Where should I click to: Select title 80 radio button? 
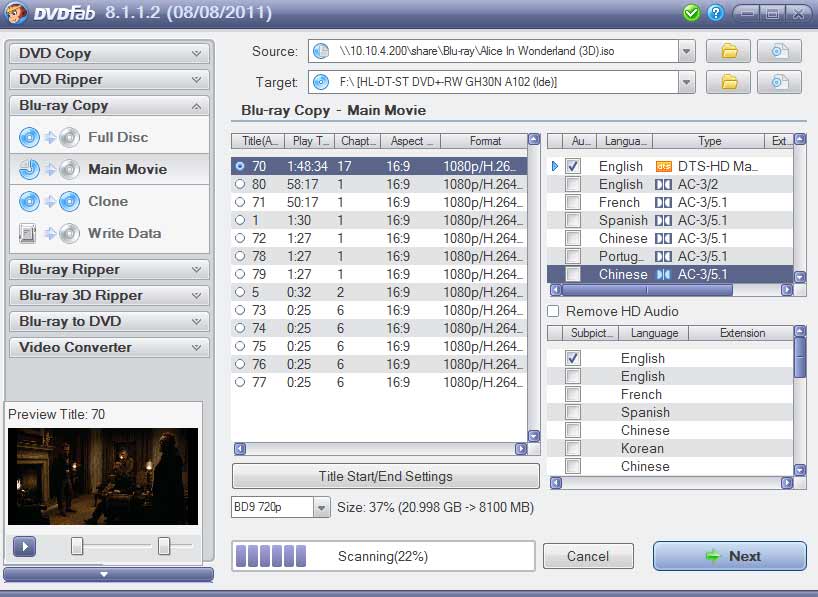click(x=240, y=184)
